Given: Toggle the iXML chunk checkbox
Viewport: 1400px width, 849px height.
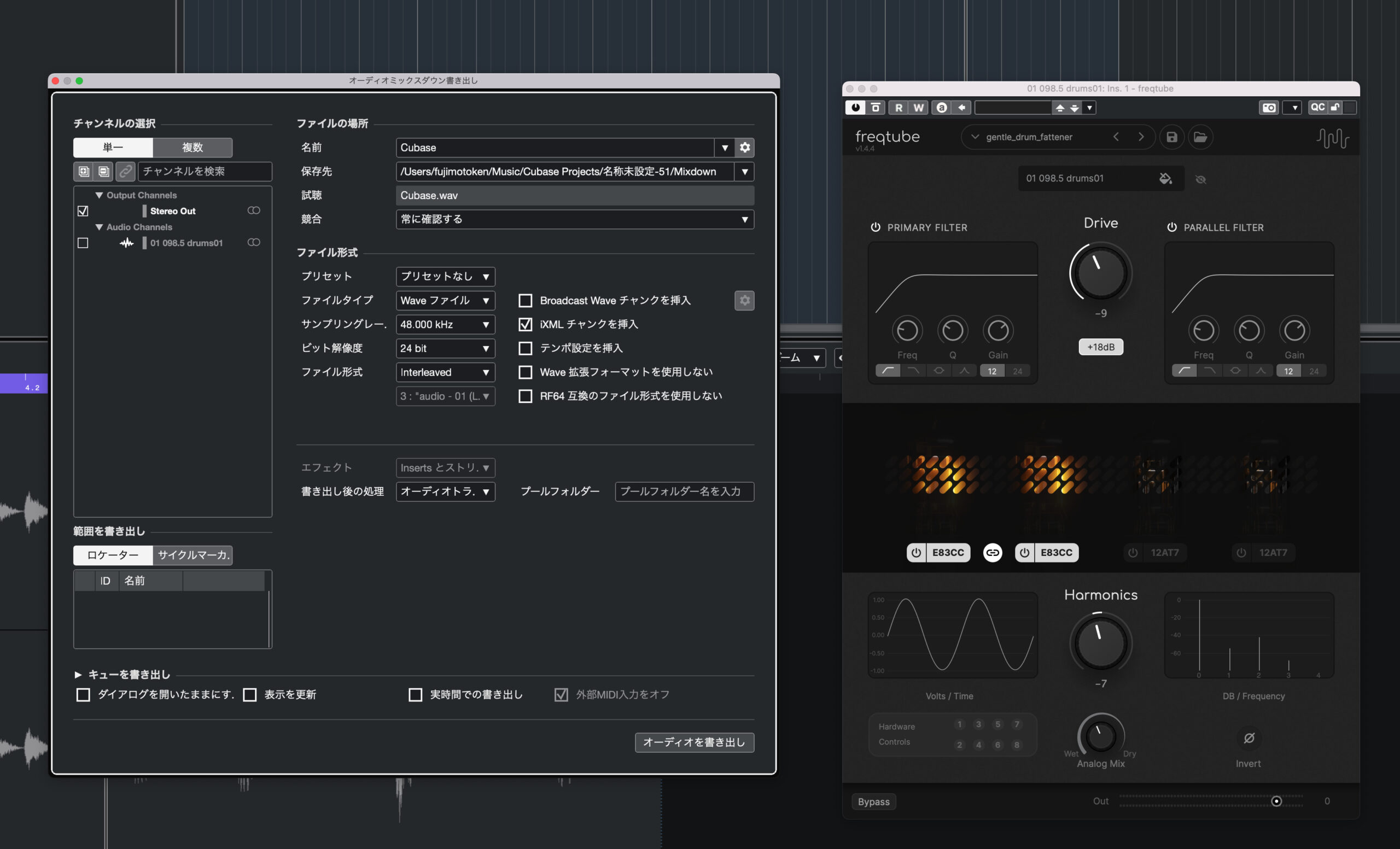Looking at the screenshot, I should click(526, 324).
